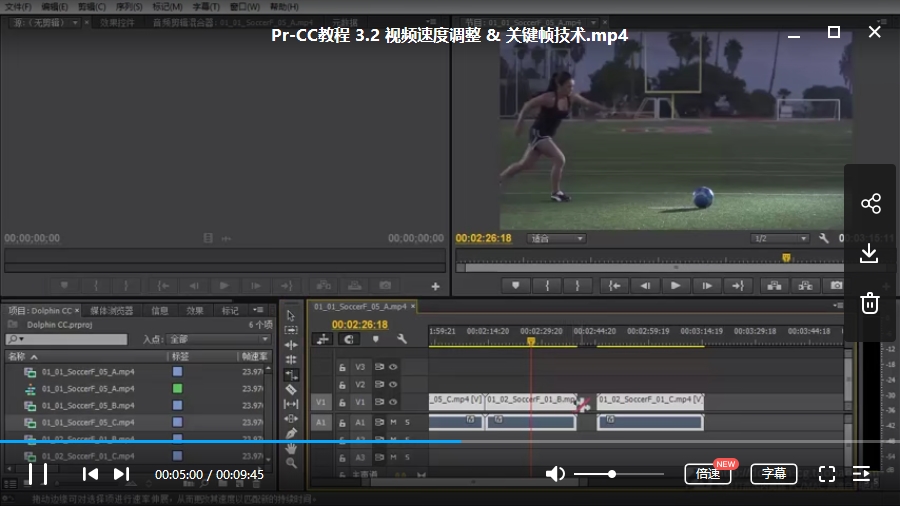Open the 序列(S) menu
Viewport: 900px width, 506px height.
129,7
